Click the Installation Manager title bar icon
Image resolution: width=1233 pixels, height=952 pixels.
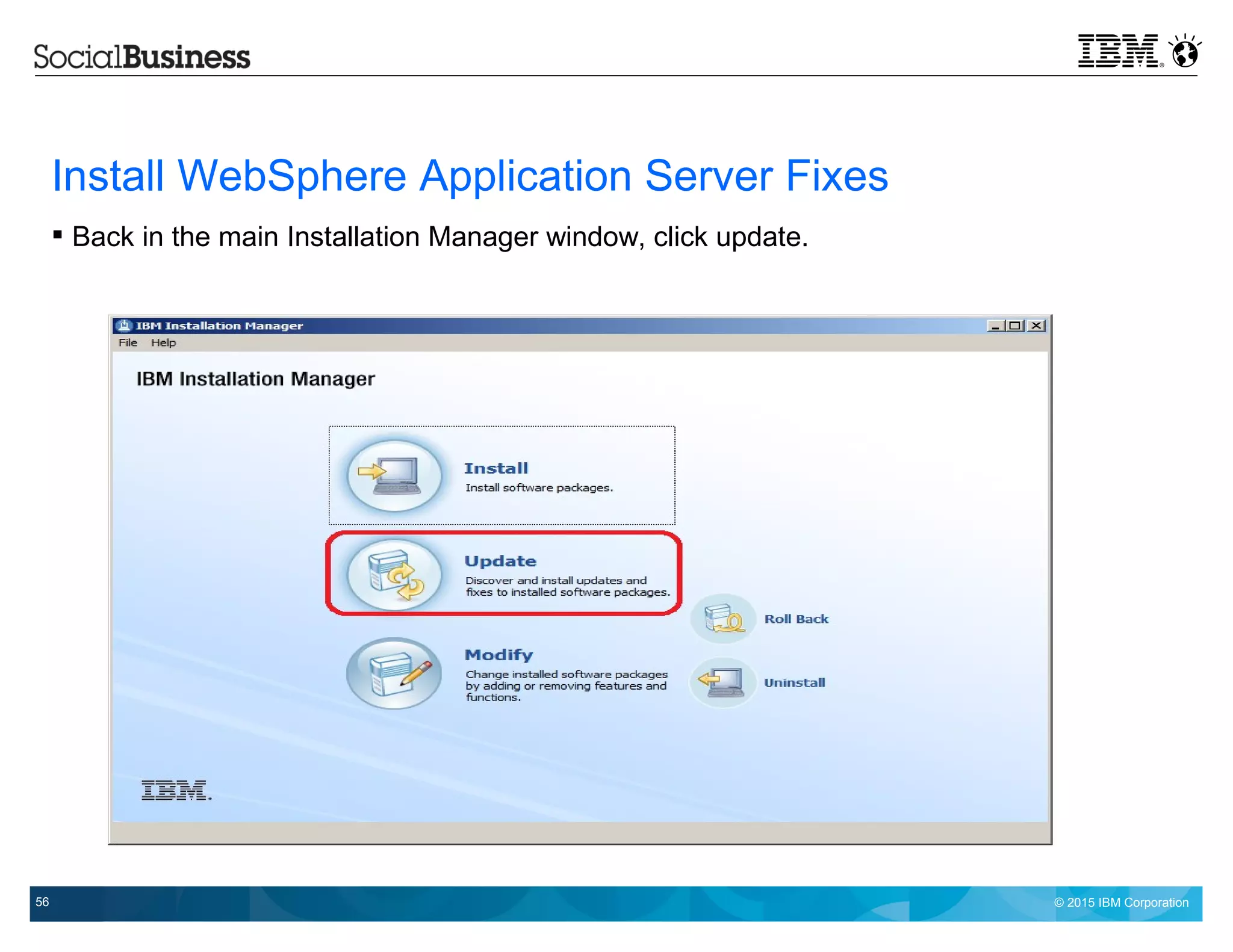(x=124, y=326)
